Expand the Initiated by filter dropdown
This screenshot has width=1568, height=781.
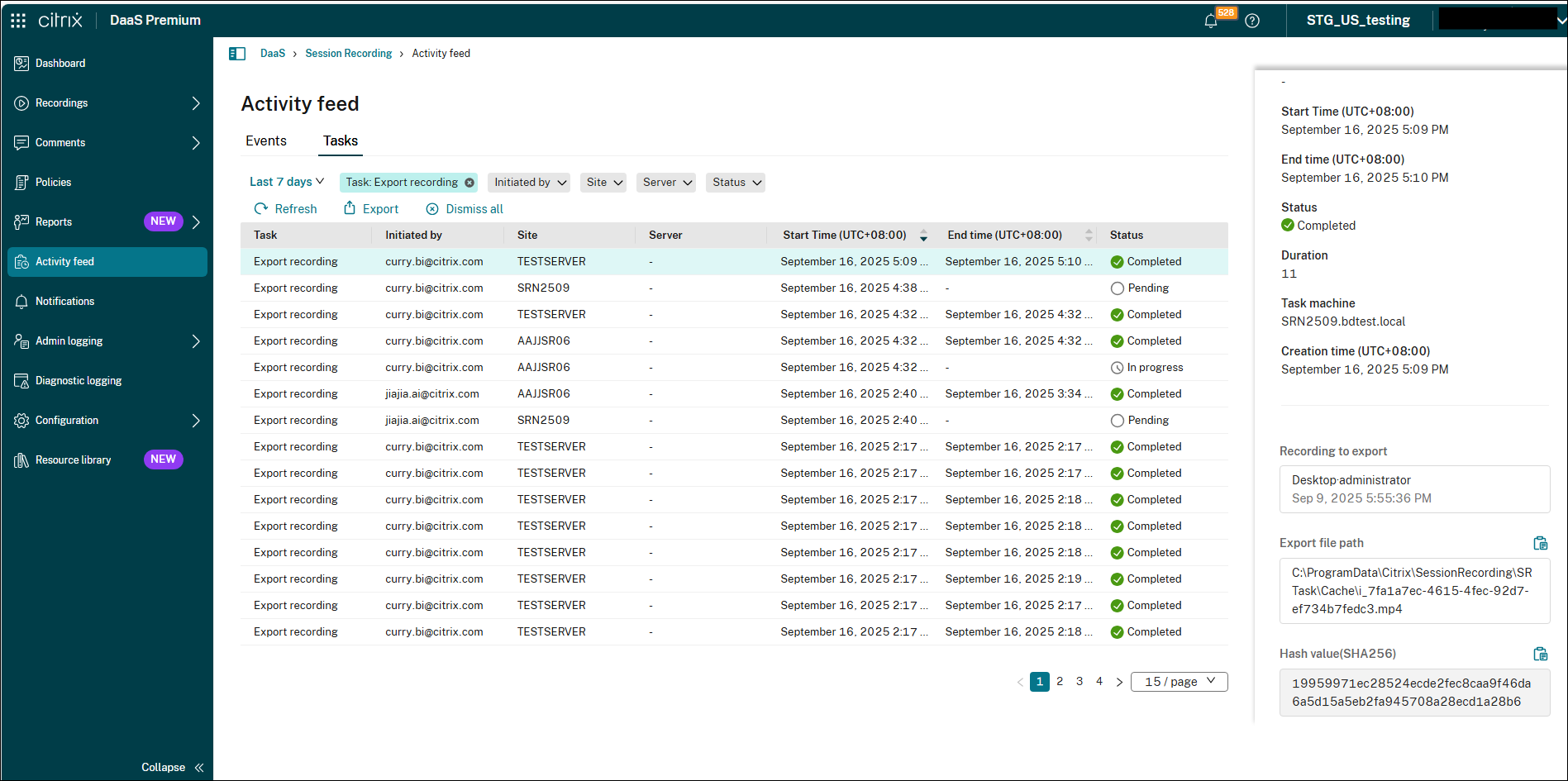[530, 183]
